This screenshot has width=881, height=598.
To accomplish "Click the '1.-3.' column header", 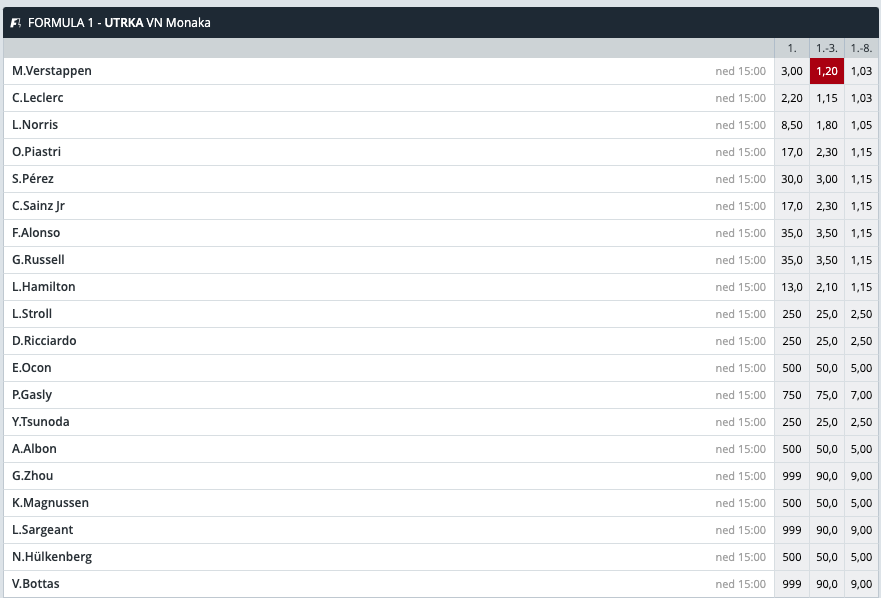I will (x=826, y=48).
